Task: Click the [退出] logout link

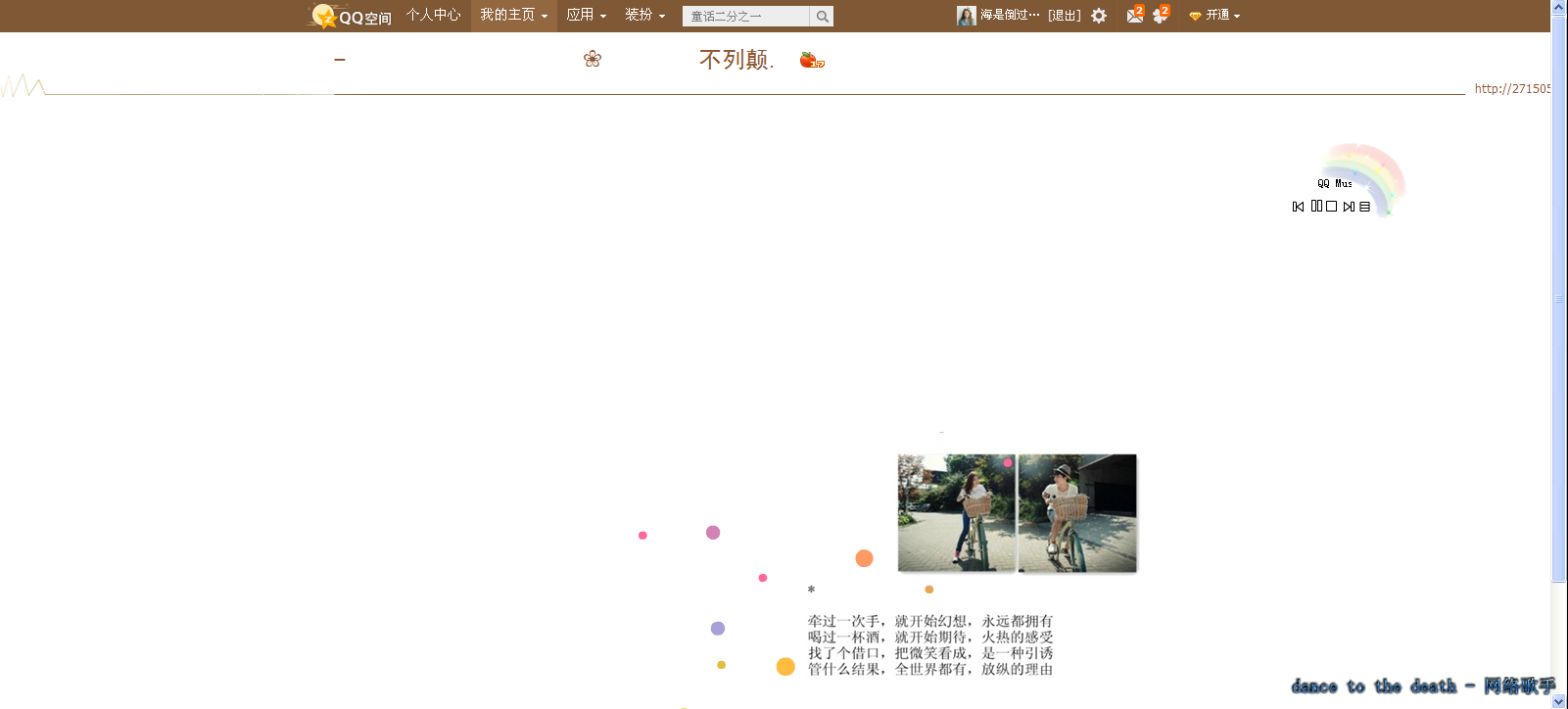Action: (1064, 15)
